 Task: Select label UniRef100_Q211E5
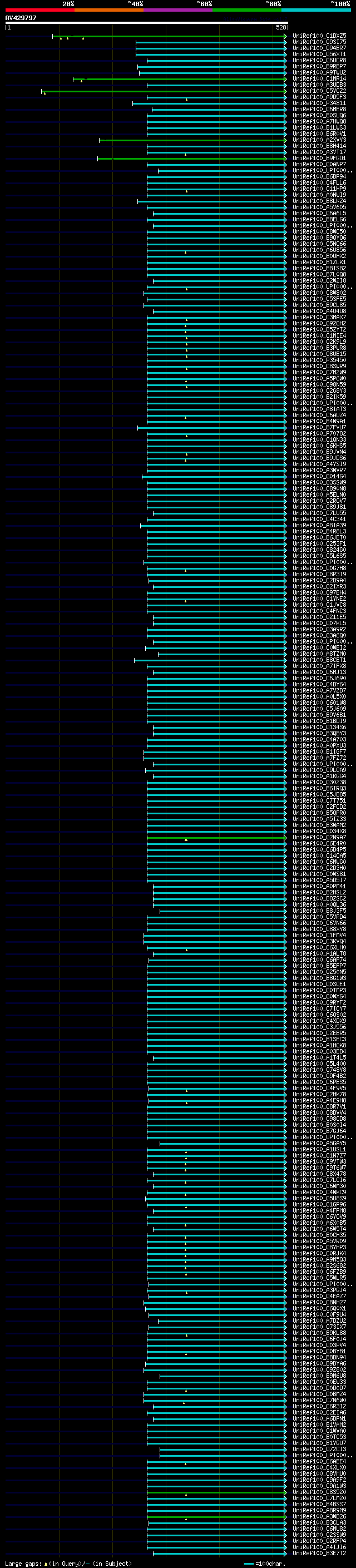[319, 617]
